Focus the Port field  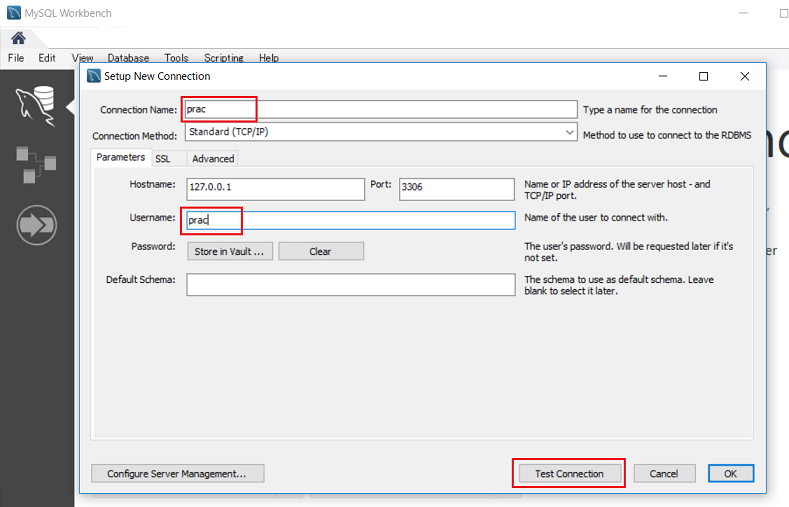(456, 189)
